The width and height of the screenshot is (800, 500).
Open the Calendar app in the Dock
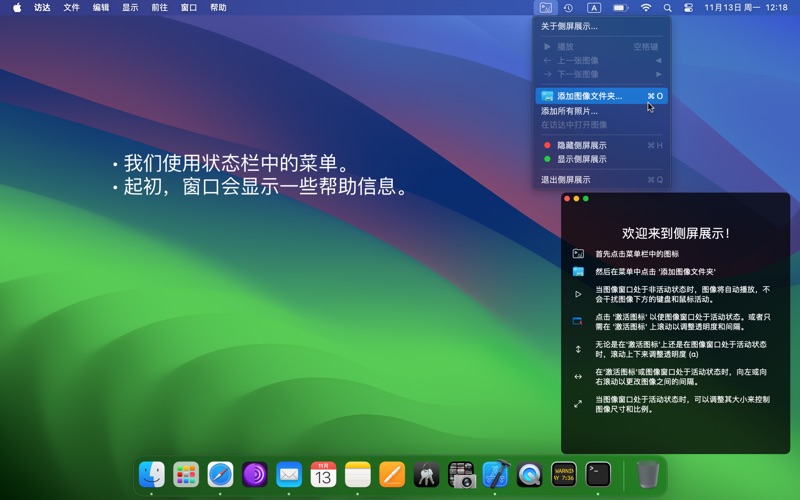pyautogui.click(x=323, y=474)
